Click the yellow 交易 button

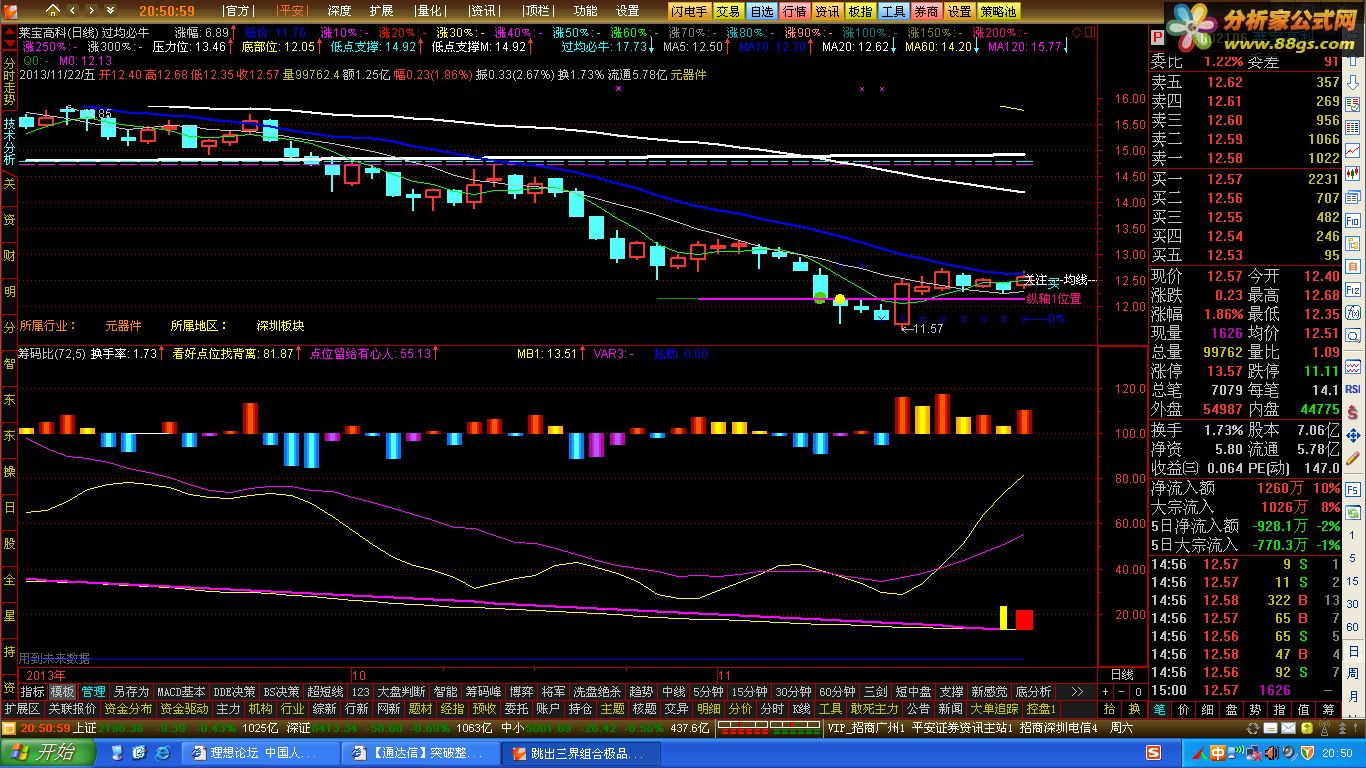tap(728, 11)
